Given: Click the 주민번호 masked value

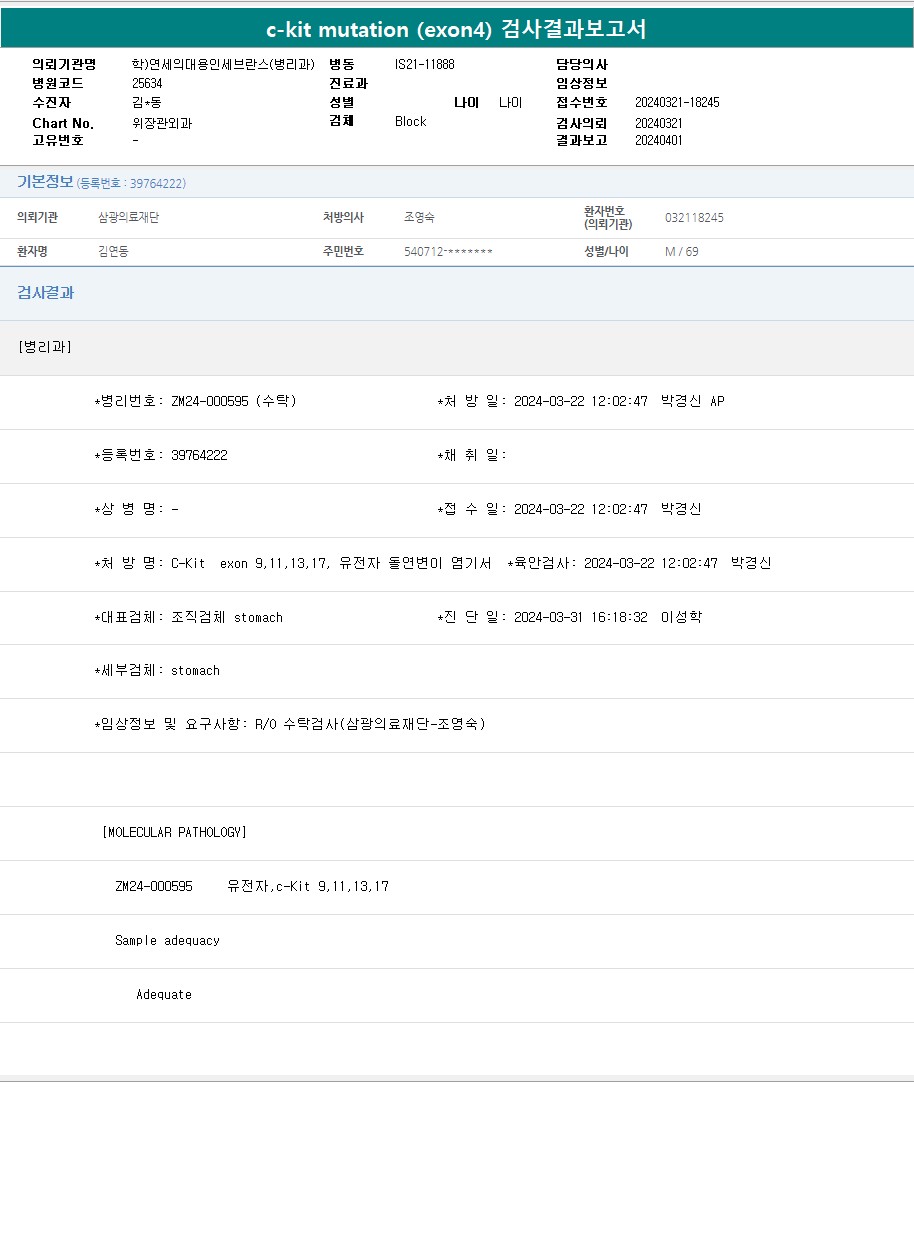Looking at the screenshot, I should coord(448,252).
